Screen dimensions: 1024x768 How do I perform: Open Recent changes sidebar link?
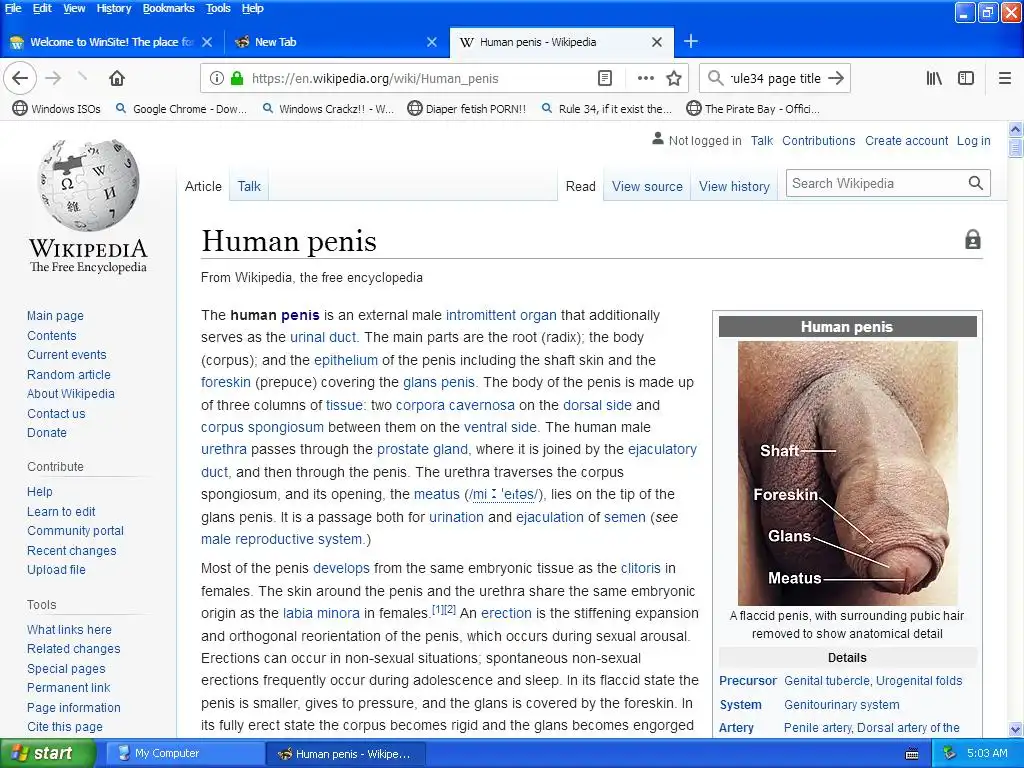pyautogui.click(x=72, y=551)
